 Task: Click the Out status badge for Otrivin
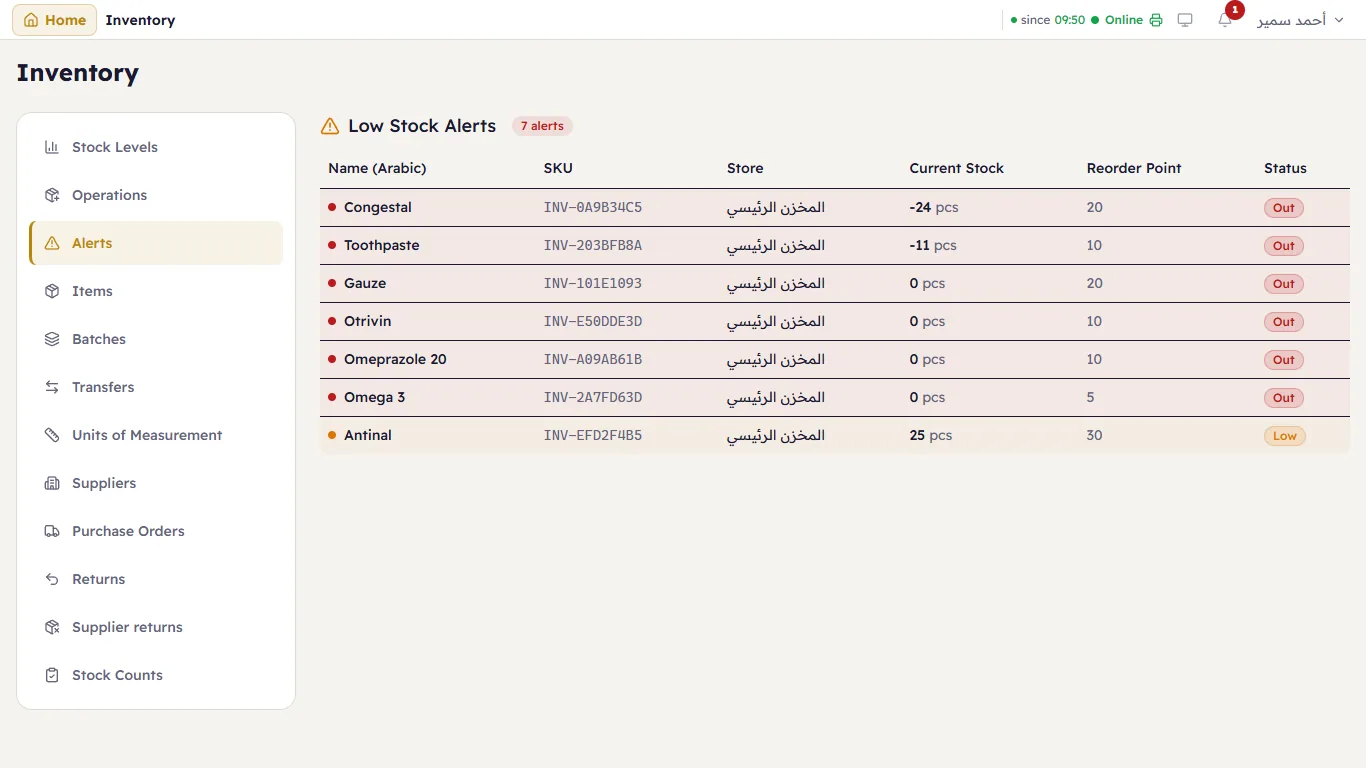pos(1284,322)
